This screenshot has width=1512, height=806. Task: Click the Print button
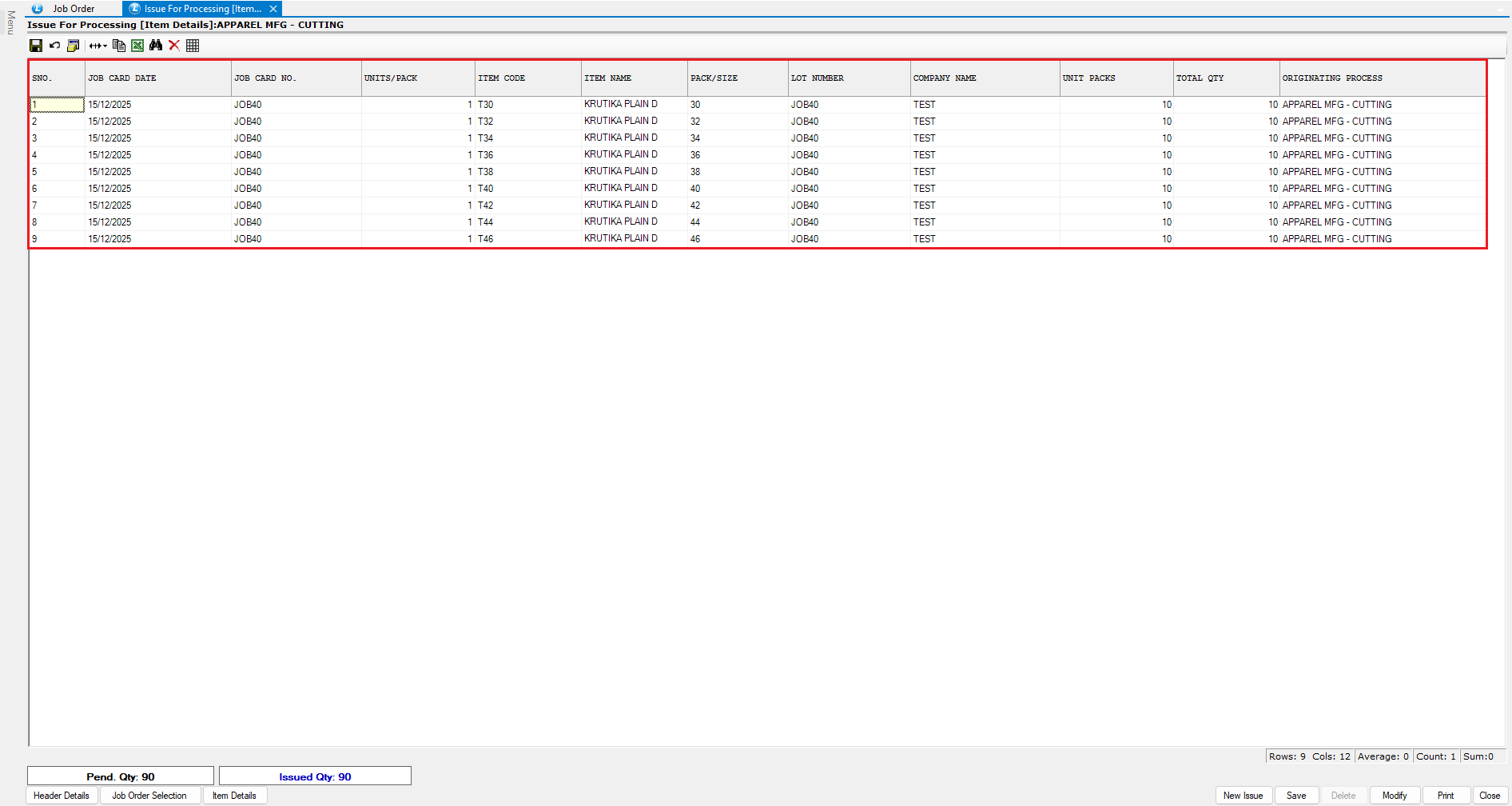pos(1446,796)
